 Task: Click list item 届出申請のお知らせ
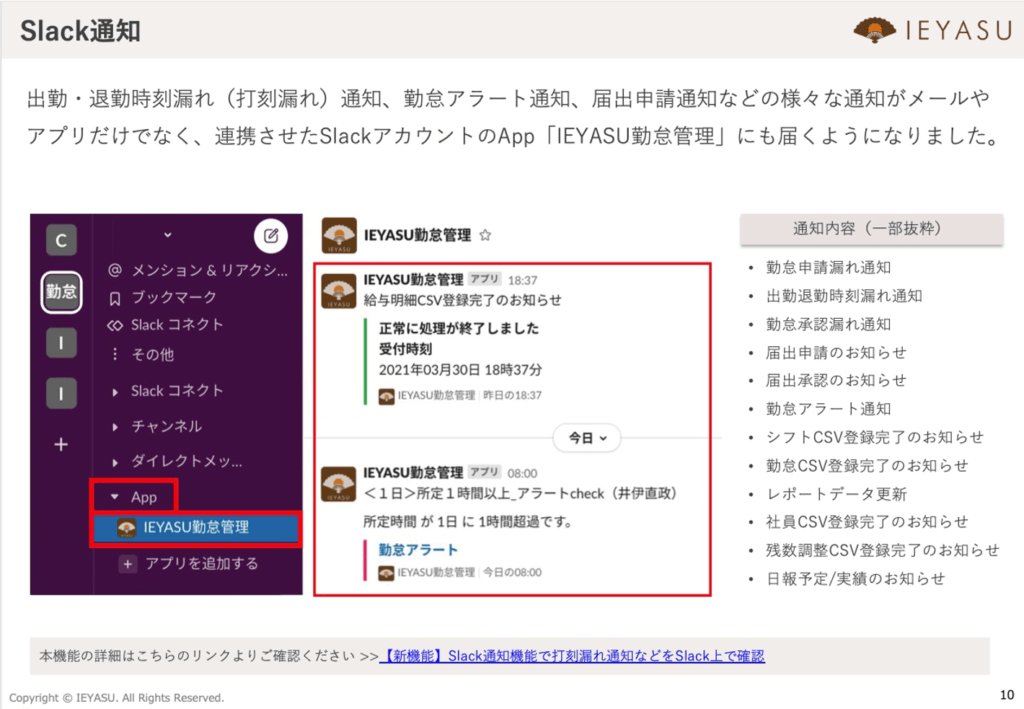(x=836, y=353)
